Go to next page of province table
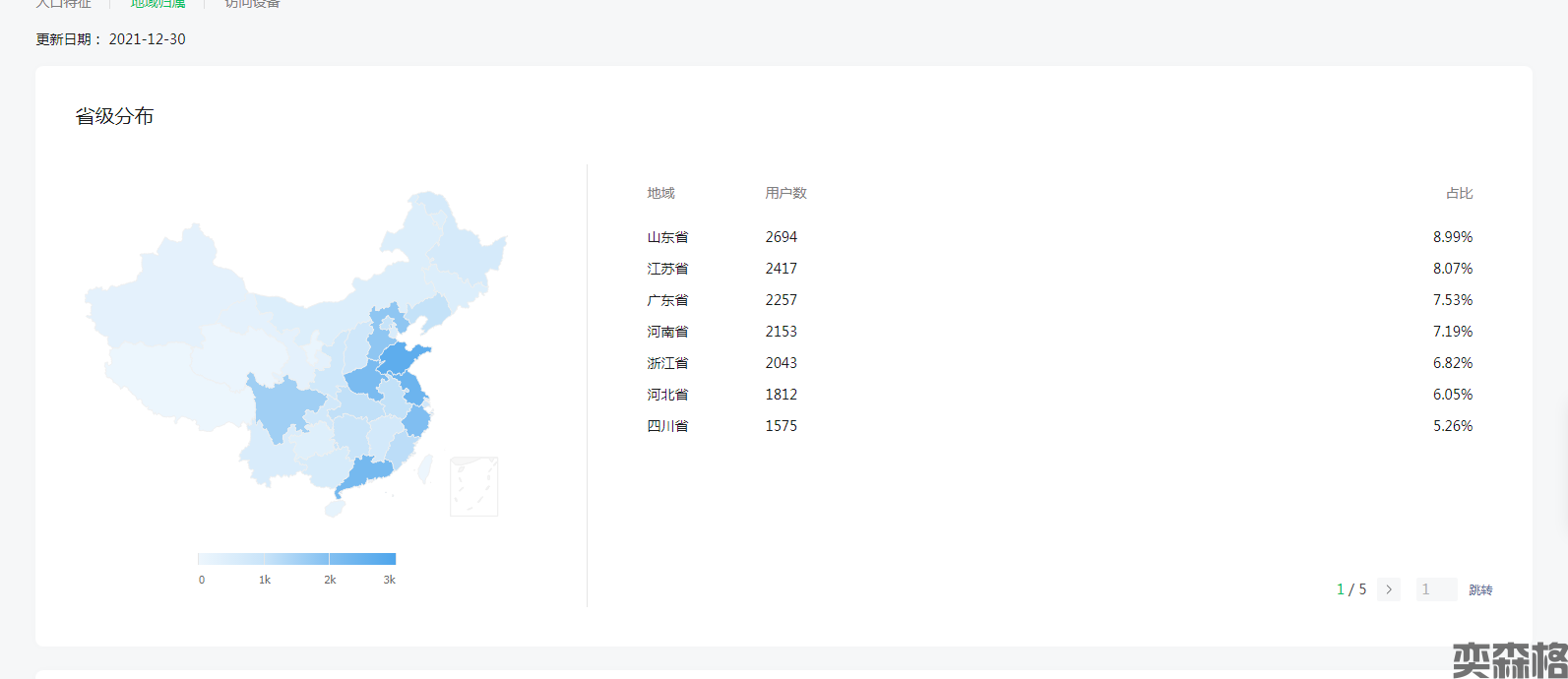The height and width of the screenshot is (679, 1568). pos(1388,589)
